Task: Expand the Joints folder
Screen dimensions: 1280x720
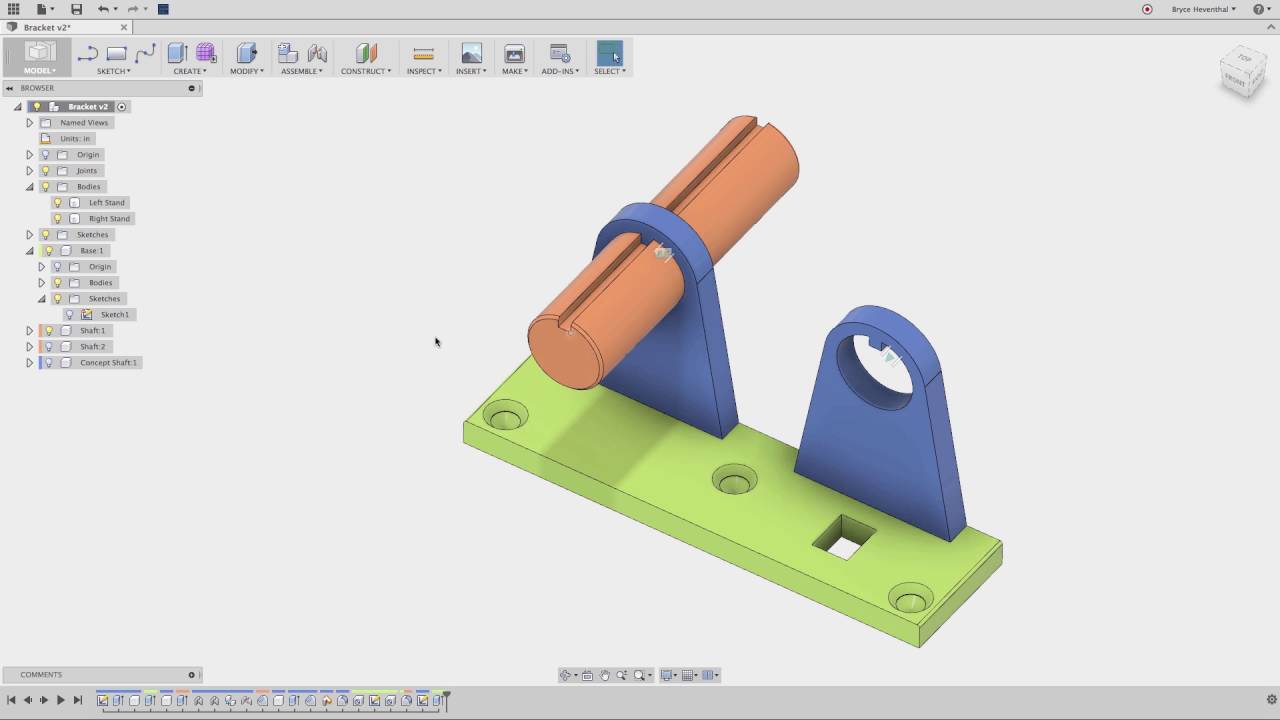Action: [29, 170]
